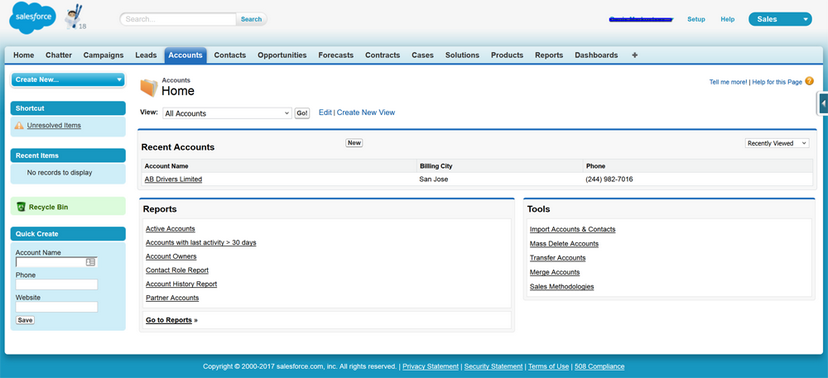The image size is (828, 378).
Task: Open the orange help question mark icon
Action: [x=810, y=81]
